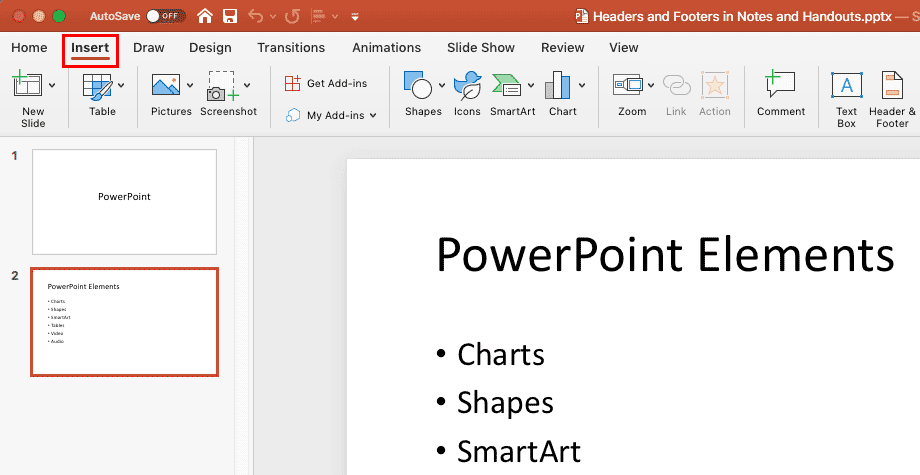Open the Draw tab
This screenshot has width=920, height=475.
click(x=148, y=48)
